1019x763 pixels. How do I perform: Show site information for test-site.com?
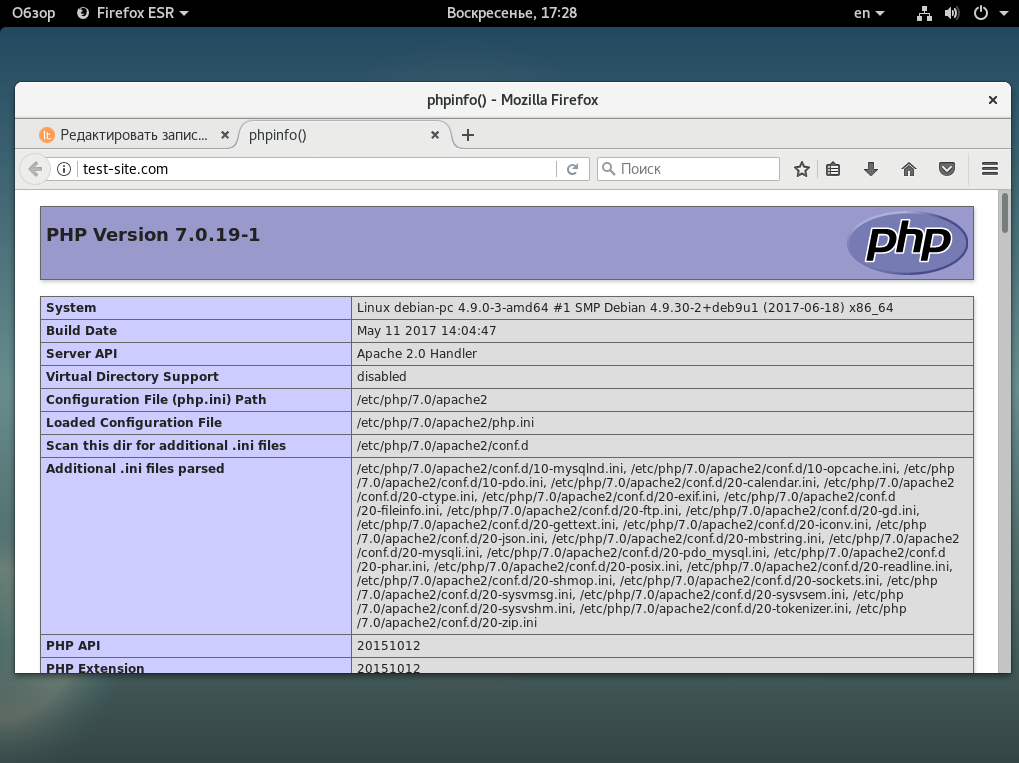click(x=64, y=169)
